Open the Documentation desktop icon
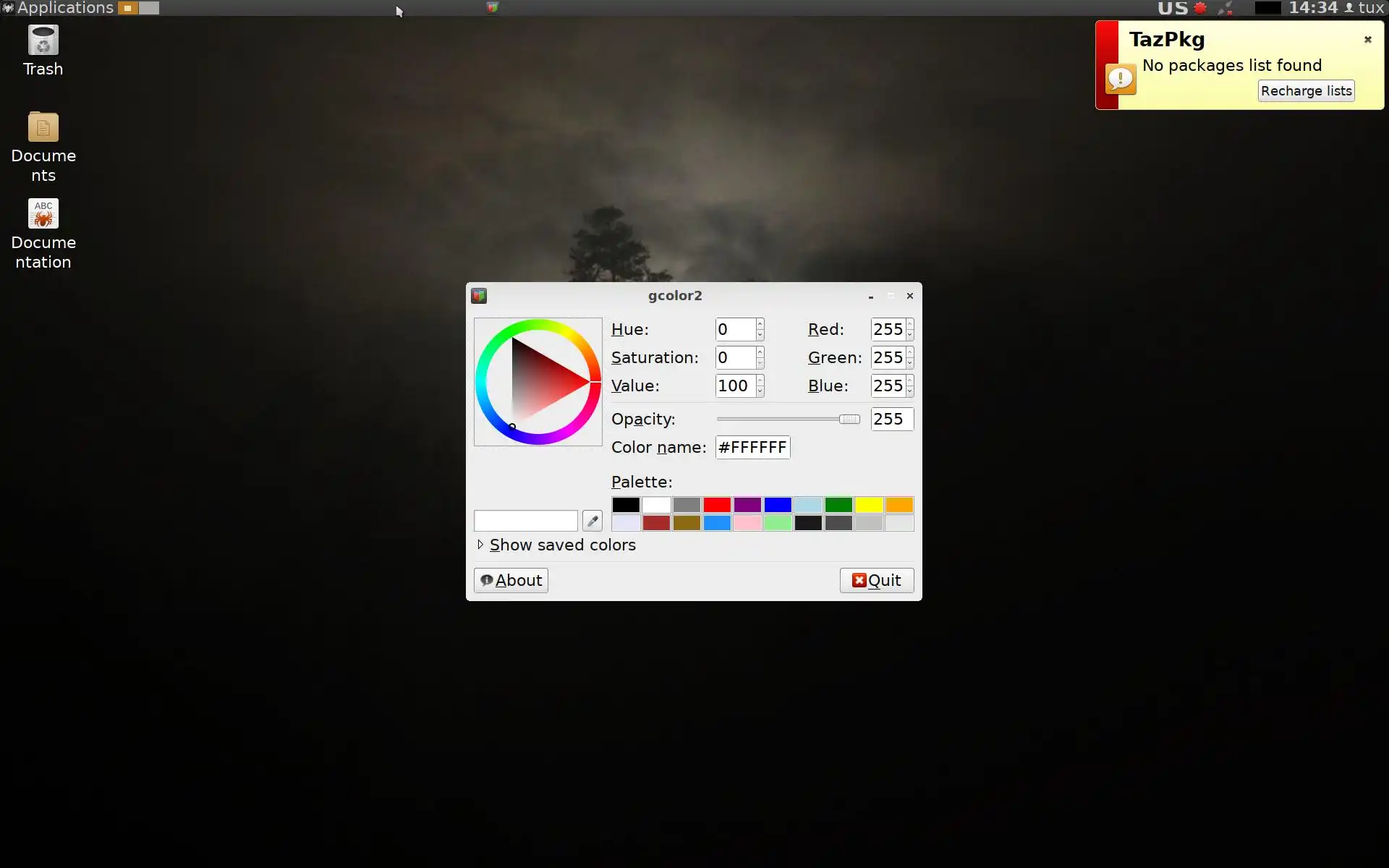Image resolution: width=1389 pixels, height=868 pixels. tap(43, 215)
